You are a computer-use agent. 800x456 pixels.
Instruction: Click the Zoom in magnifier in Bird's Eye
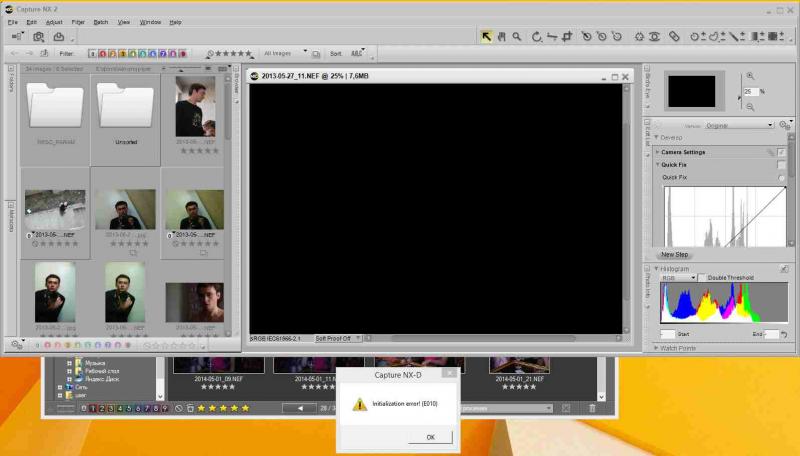(750, 76)
